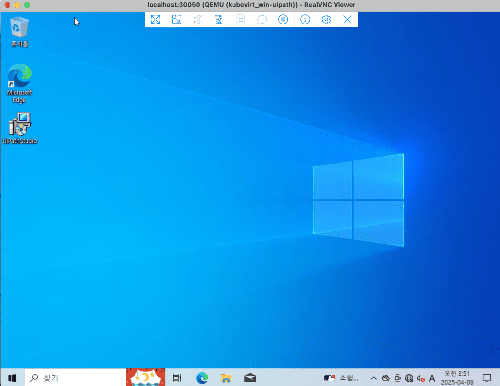Screen dimensions: 500x386
Task: Click the session recording icon in VNC toolbar
Action: [283, 20]
